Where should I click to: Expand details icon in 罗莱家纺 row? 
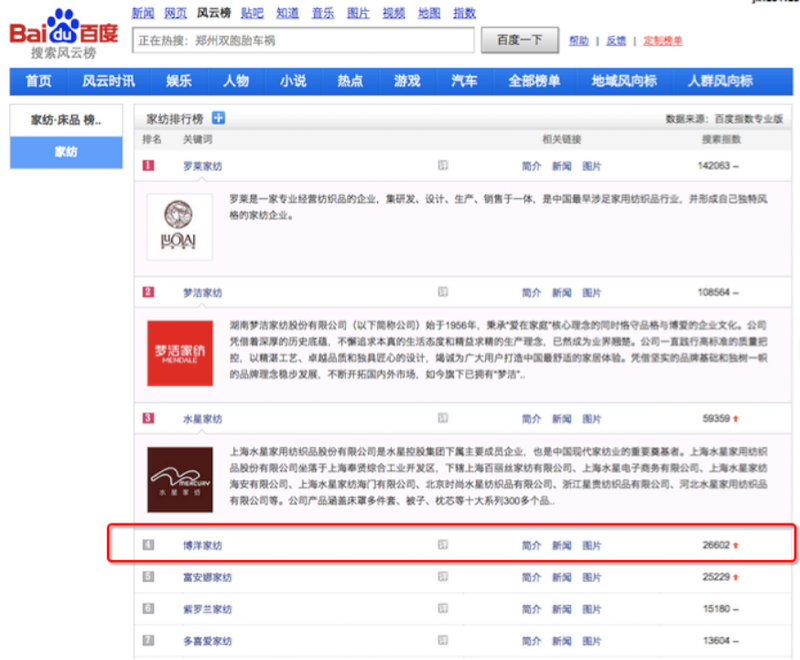pyautogui.click(x=443, y=165)
